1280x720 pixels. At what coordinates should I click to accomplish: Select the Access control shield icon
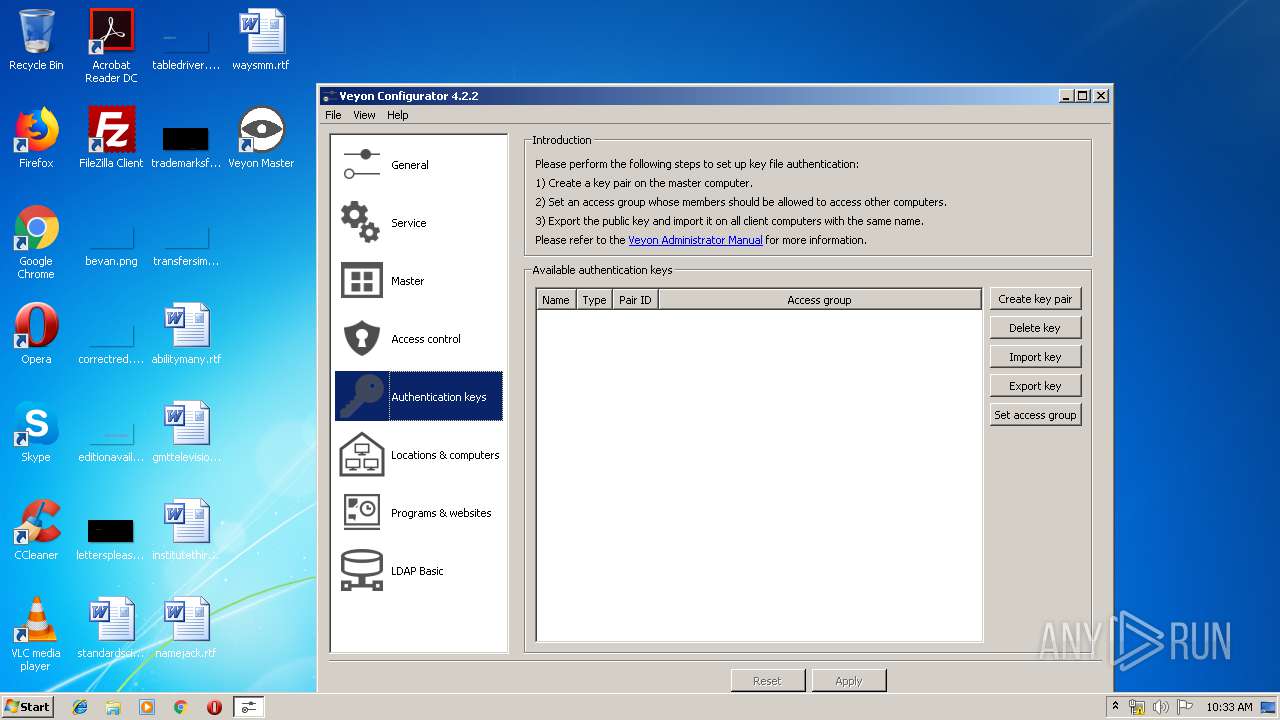point(361,339)
